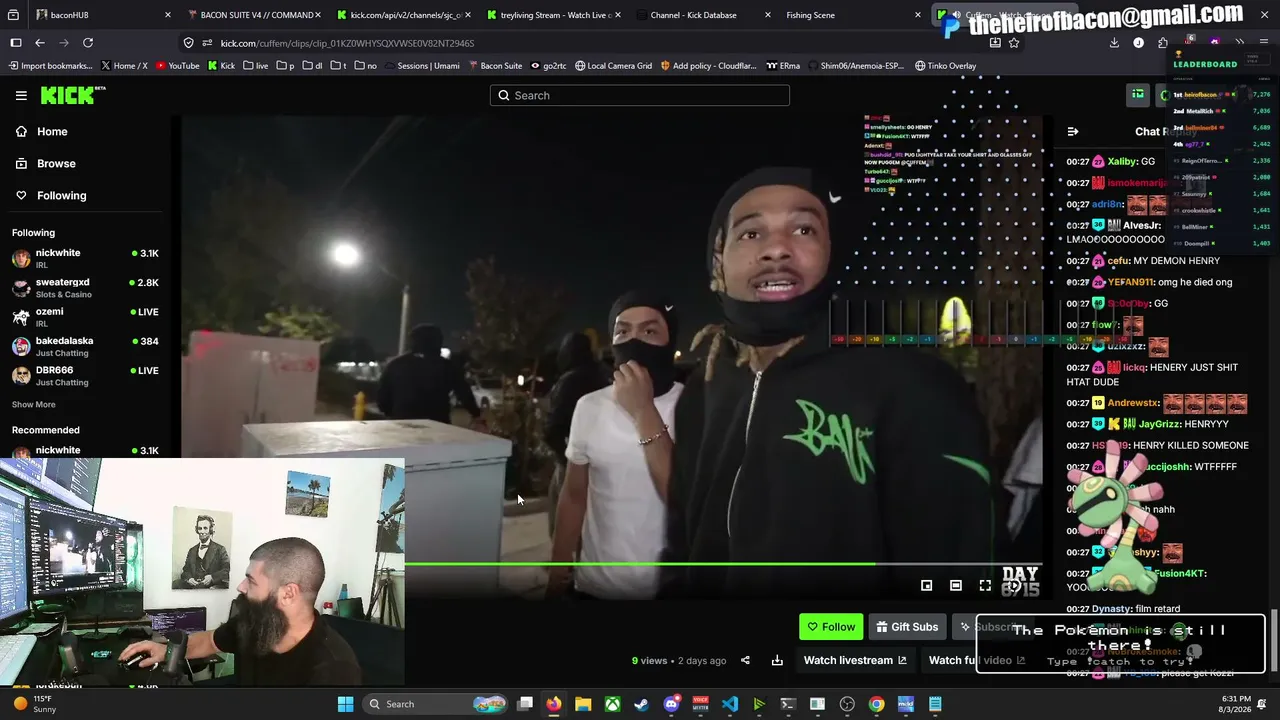Open the Kick sidebar hamburger menu
This screenshot has height=720, width=1280.
(21, 95)
